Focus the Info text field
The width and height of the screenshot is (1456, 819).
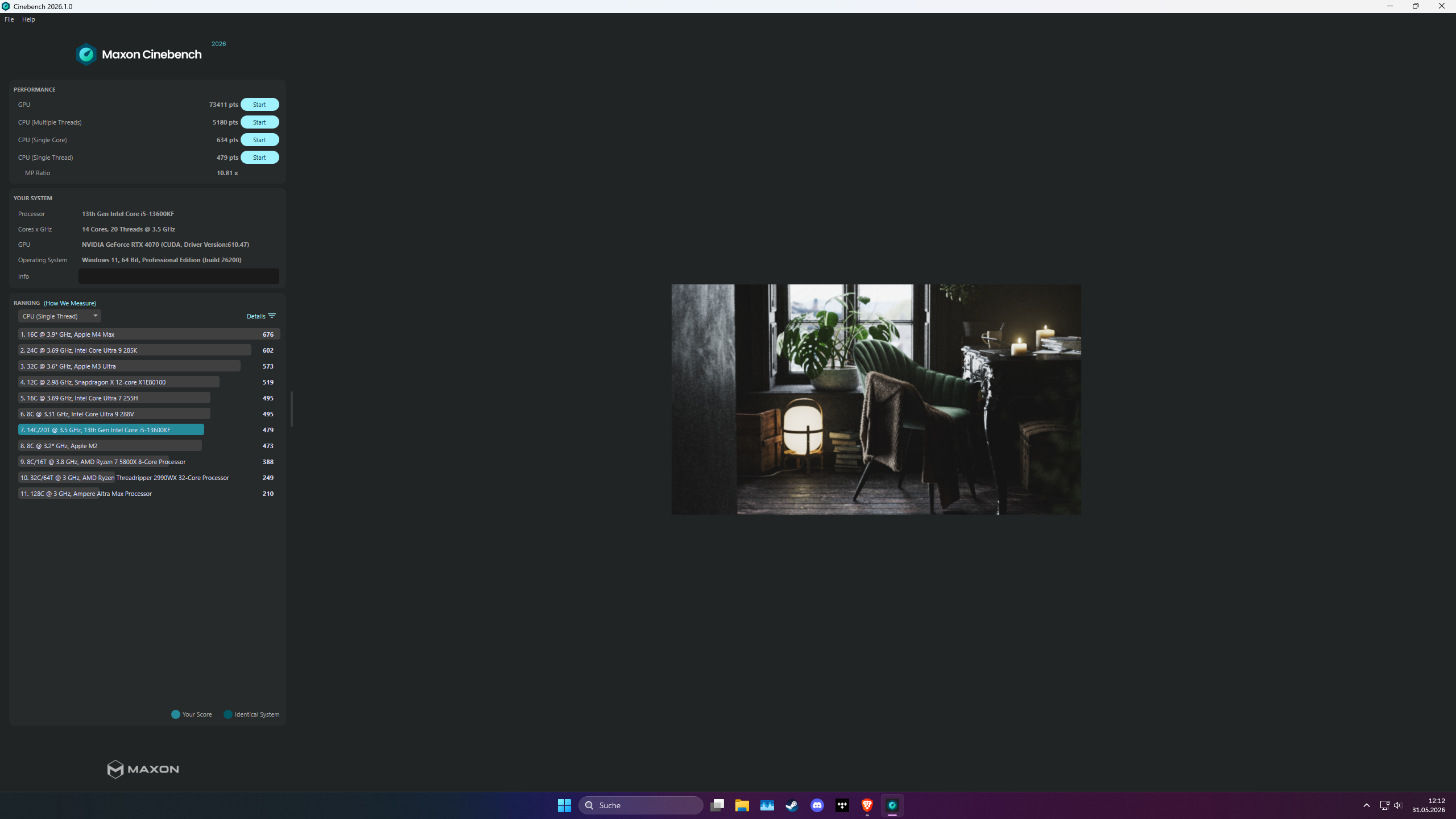click(x=179, y=276)
